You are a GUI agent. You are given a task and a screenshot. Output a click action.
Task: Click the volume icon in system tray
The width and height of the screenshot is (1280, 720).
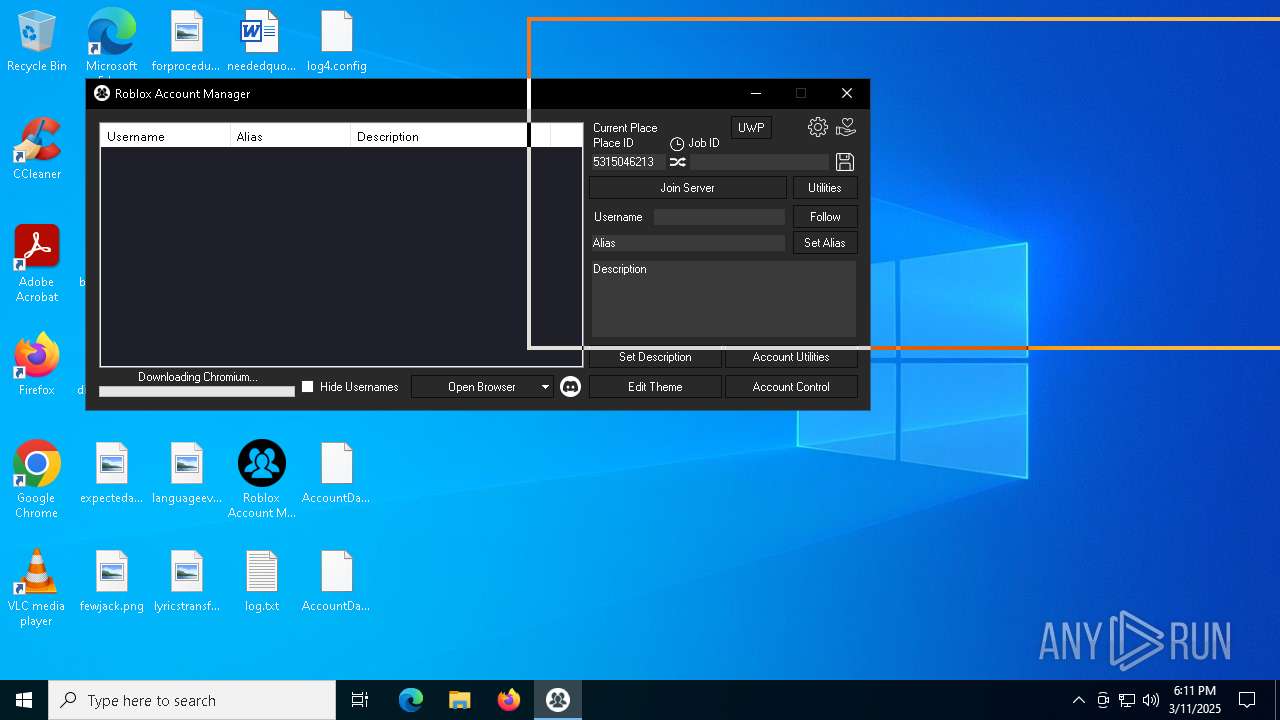point(1151,700)
